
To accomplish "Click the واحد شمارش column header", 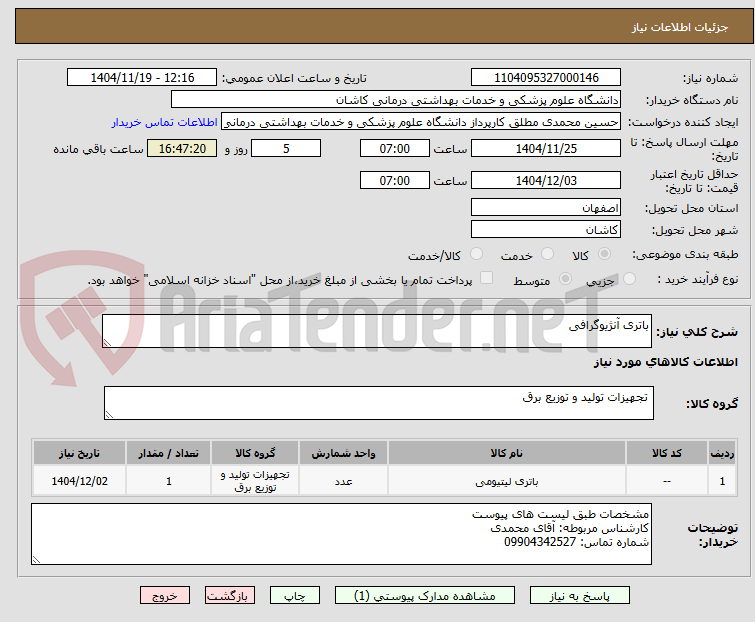I will pyautogui.click(x=343, y=453).
